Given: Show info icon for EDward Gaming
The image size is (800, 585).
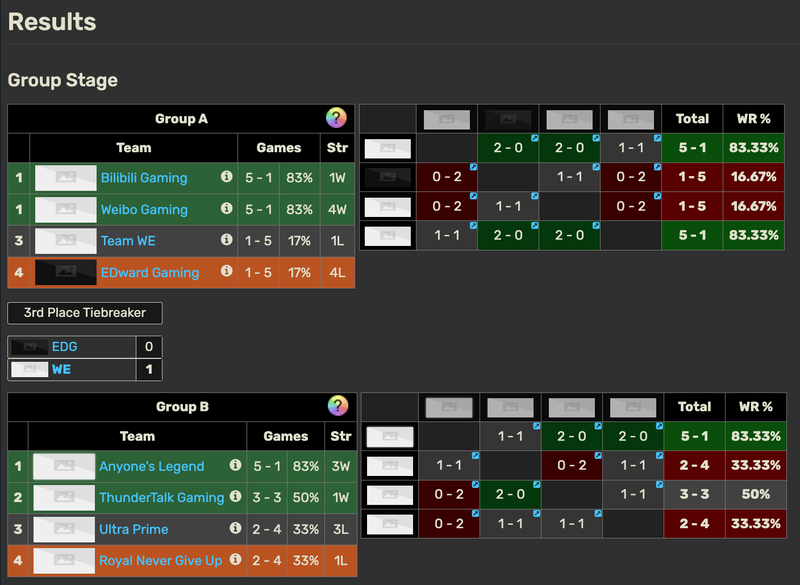Looking at the screenshot, I should coord(227,271).
